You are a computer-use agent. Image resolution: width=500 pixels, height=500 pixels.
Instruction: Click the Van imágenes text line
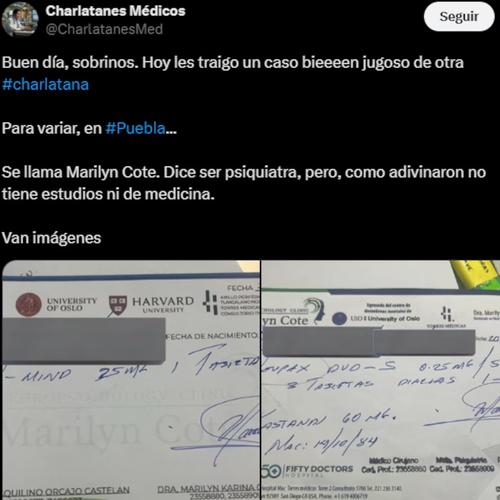tap(51, 238)
